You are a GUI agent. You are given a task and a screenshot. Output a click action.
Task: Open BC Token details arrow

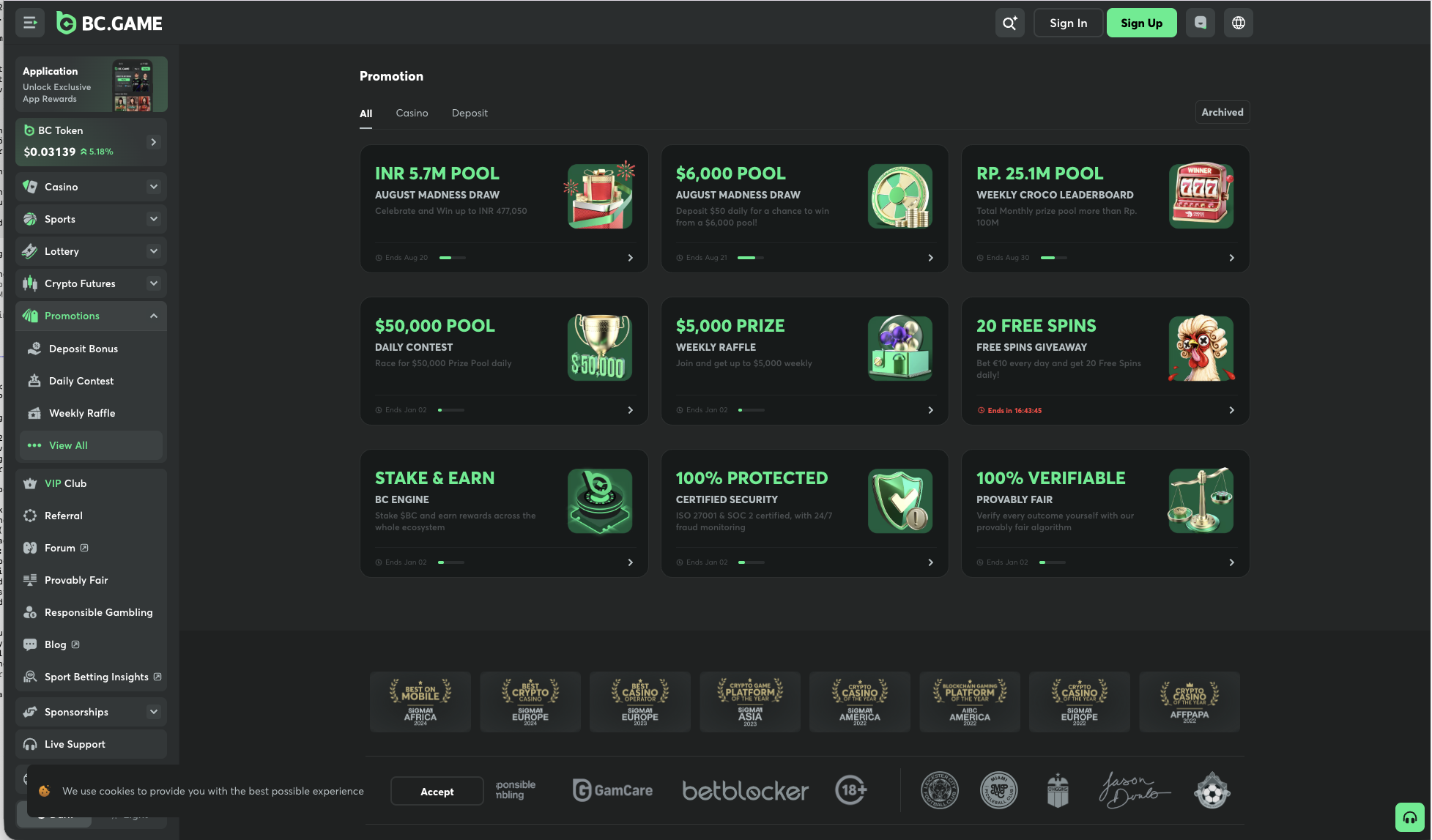coord(154,142)
